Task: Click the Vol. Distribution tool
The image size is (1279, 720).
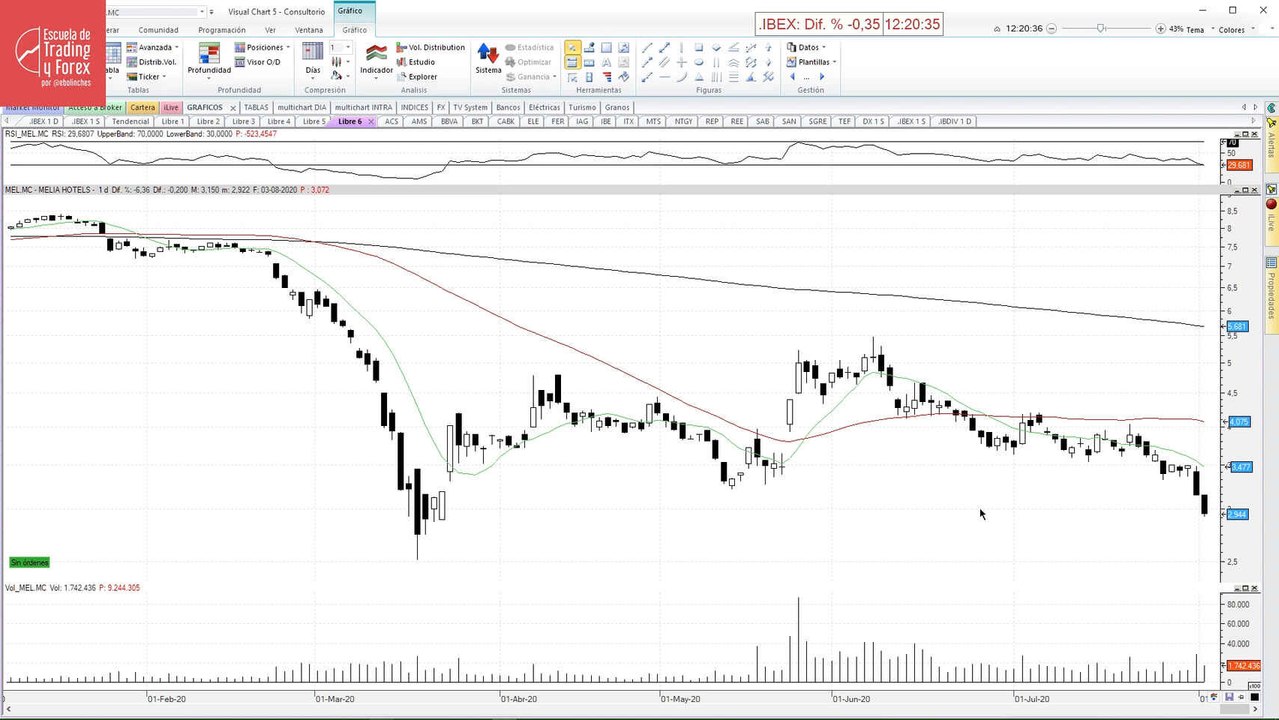Action: [x=430, y=47]
